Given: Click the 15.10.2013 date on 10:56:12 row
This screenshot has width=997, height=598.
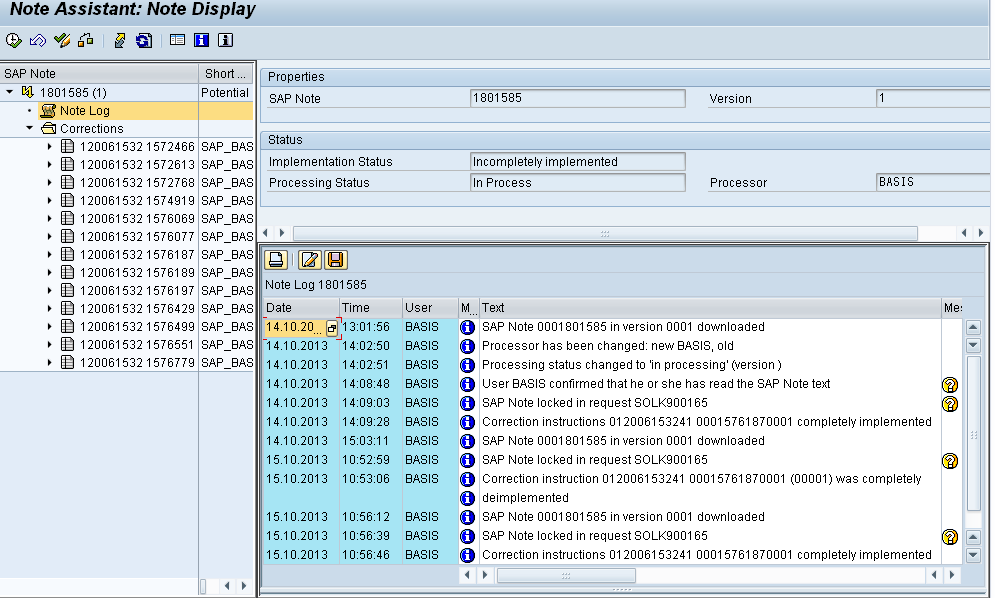Looking at the screenshot, I should [x=297, y=517].
